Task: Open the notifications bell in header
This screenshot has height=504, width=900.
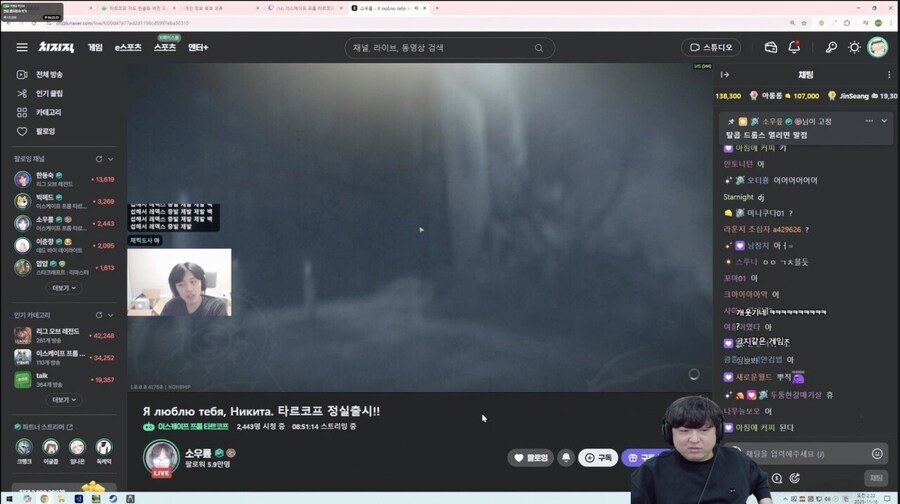Action: (x=794, y=47)
